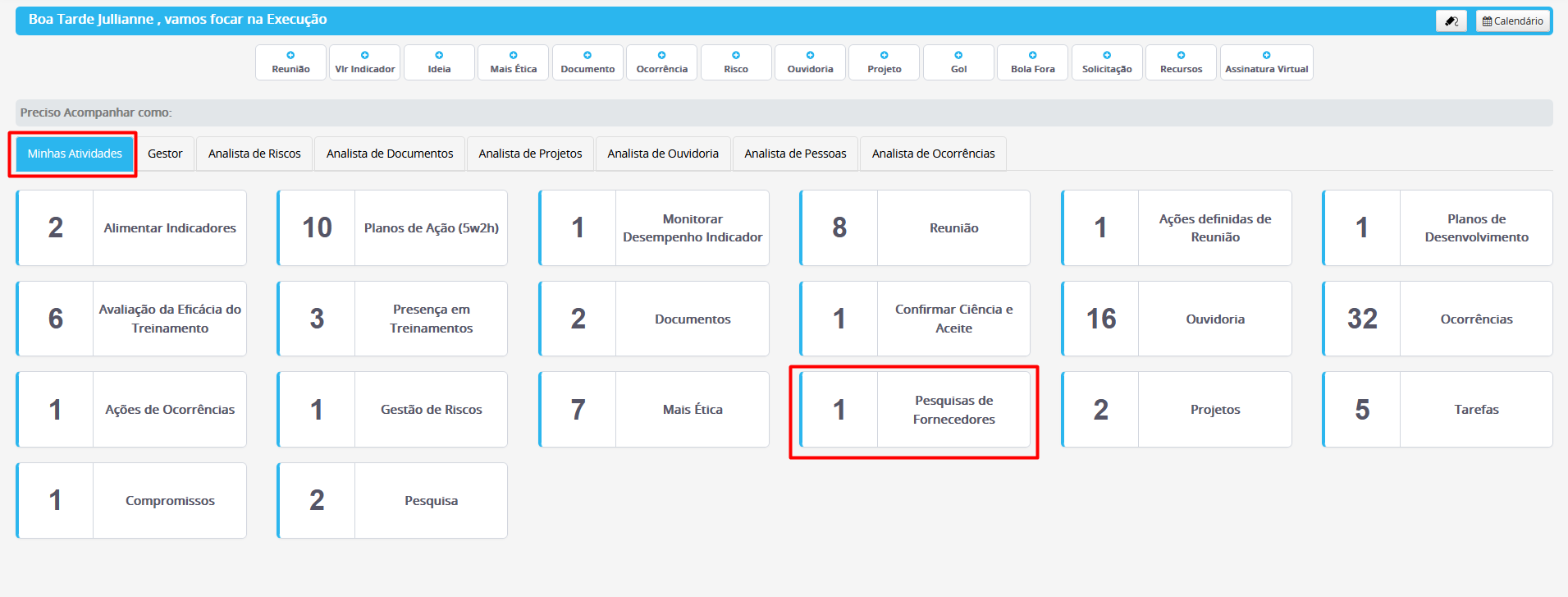Screen dimensions: 1568x597
Task: Switch to the Gestor tab
Action: tap(165, 154)
